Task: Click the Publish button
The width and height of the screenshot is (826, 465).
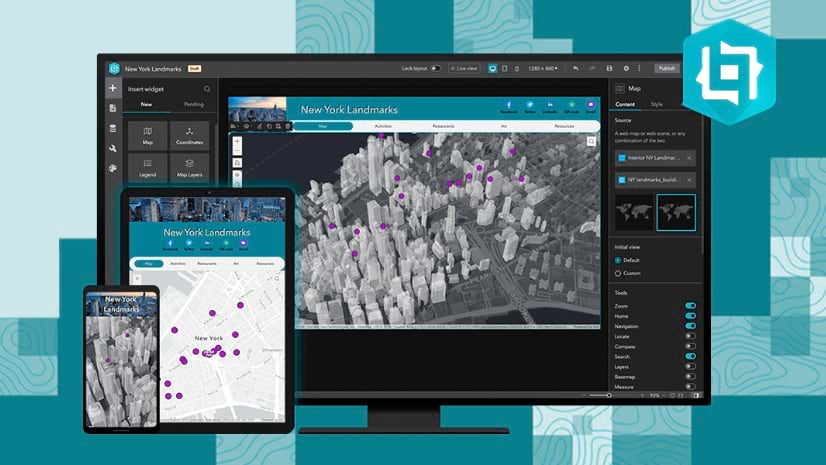Action: (667, 68)
